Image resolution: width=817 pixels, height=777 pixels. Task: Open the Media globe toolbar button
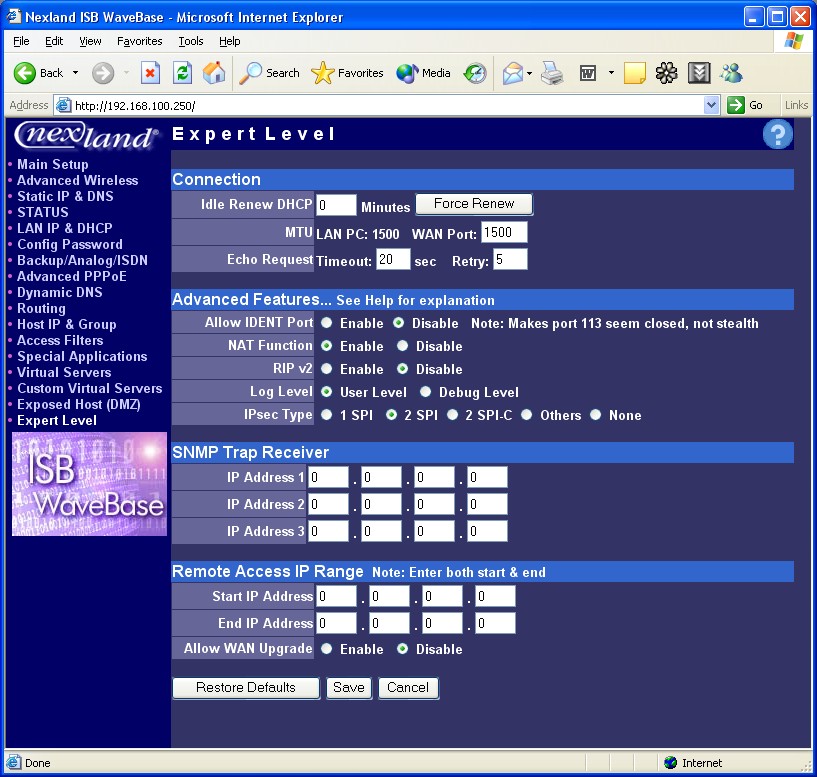[423, 73]
